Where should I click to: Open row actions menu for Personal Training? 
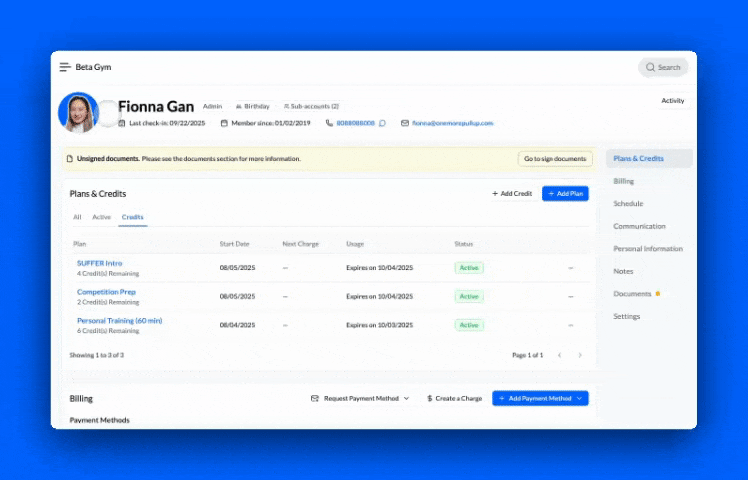(x=571, y=325)
